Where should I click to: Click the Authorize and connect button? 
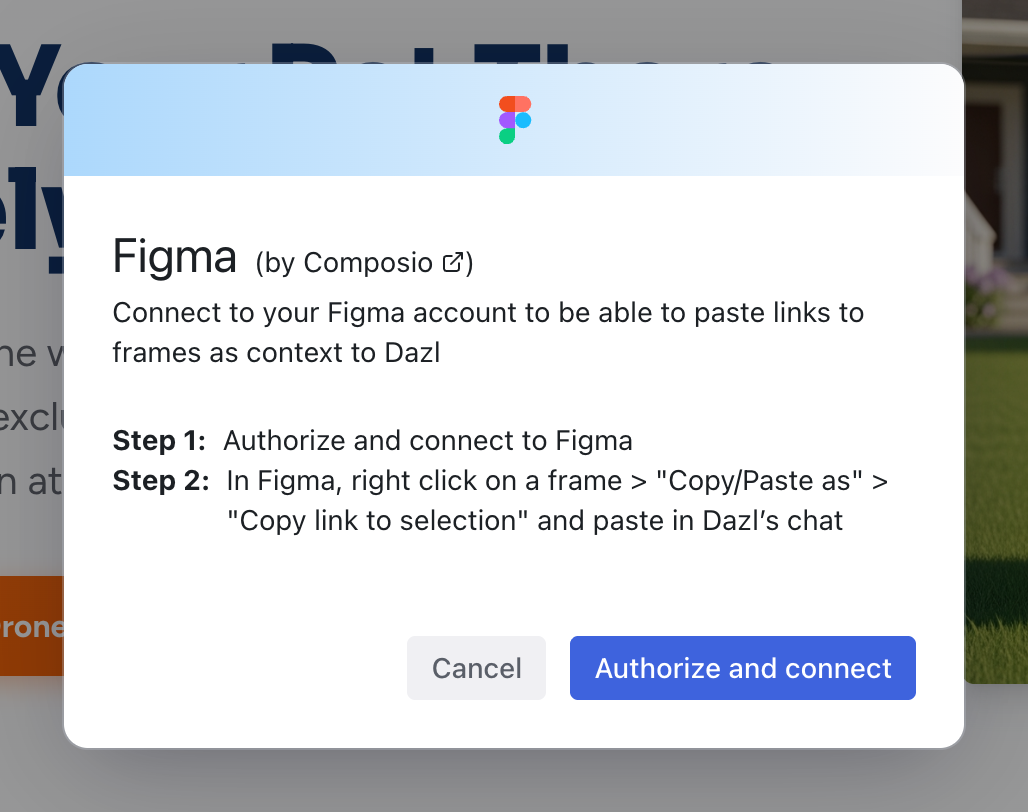point(742,668)
